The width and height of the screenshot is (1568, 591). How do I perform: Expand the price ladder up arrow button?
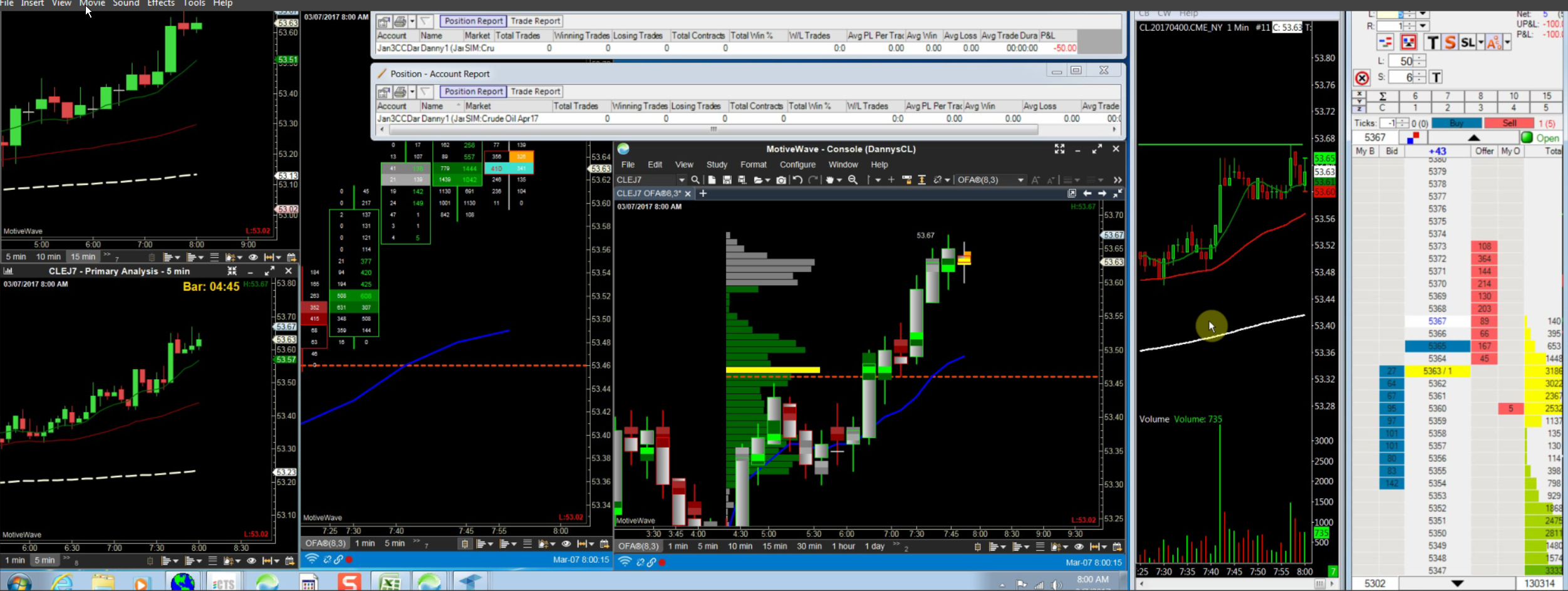point(1473,138)
